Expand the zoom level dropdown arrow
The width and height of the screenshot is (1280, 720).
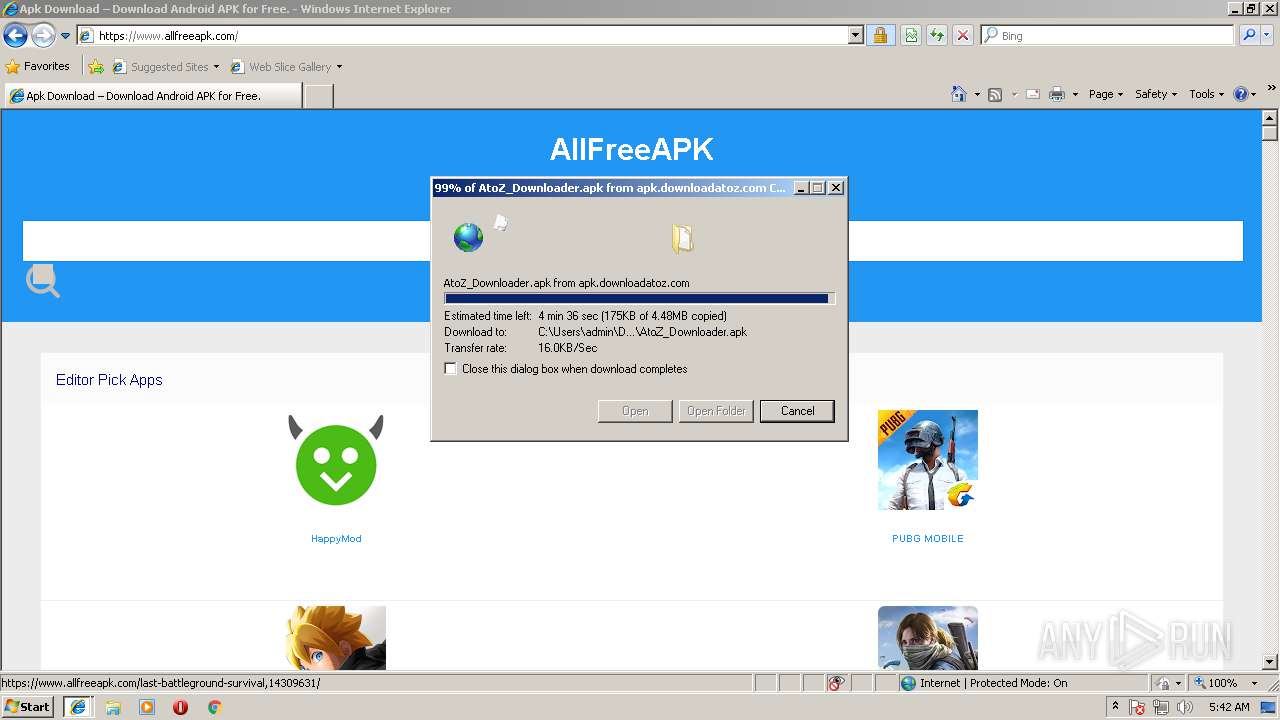pos(1254,683)
